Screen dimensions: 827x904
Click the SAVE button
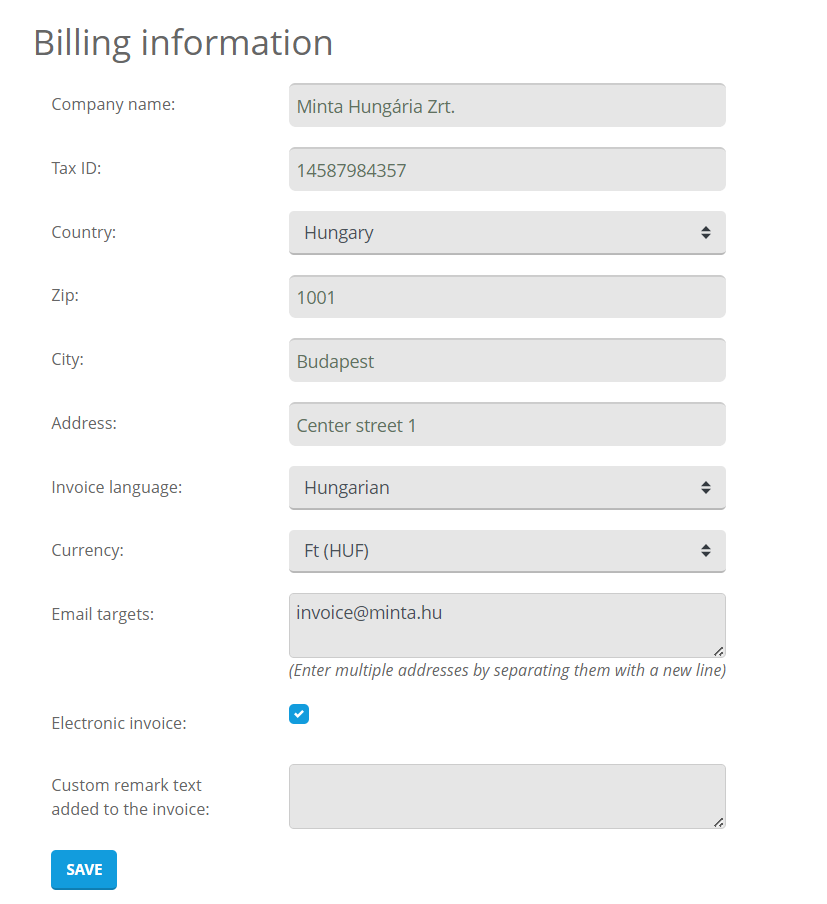pyautogui.click(x=84, y=870)
